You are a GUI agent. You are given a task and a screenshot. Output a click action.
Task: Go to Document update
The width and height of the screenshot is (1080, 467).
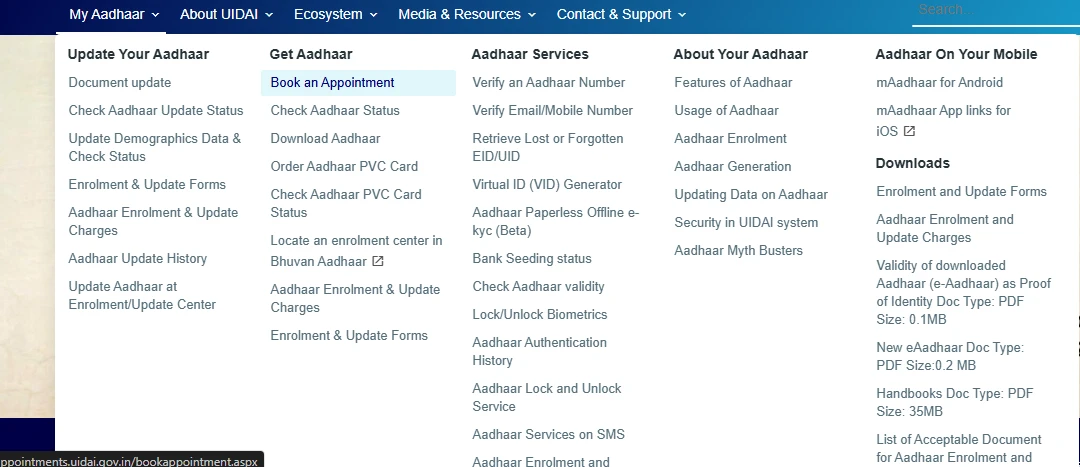point(120,83)
